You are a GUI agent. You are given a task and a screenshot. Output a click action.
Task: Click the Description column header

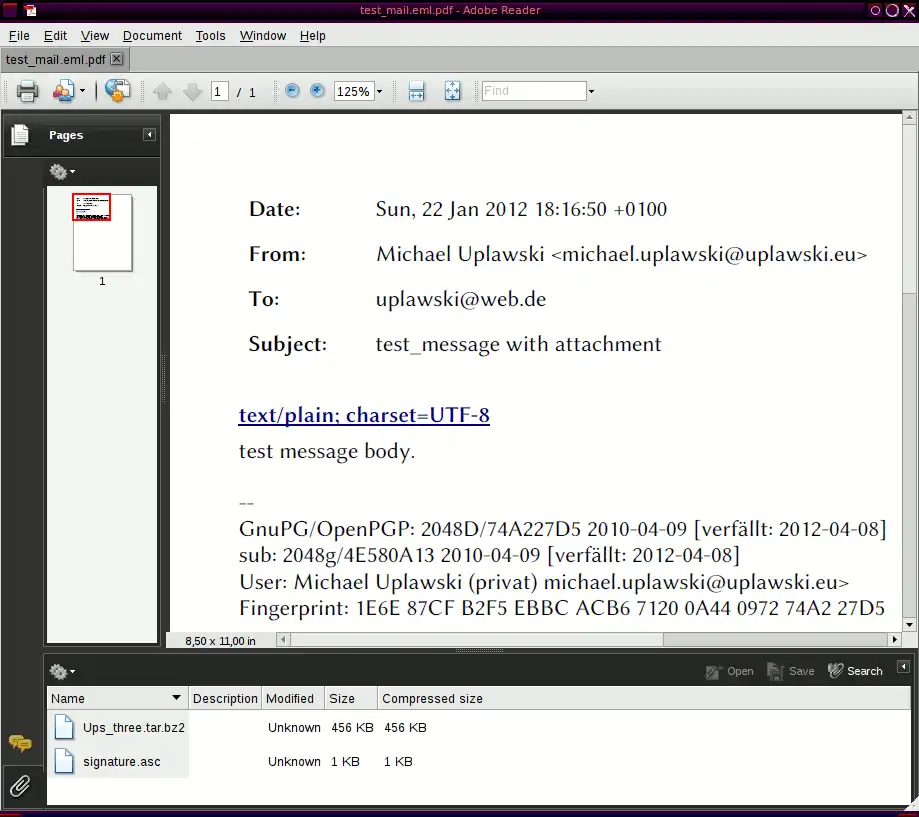pyautogui.click(x=225, y=699)
